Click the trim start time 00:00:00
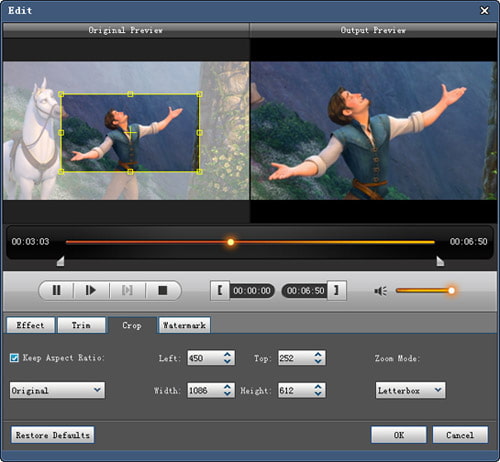This screenshot has height=462, width=500. point(252,291)
